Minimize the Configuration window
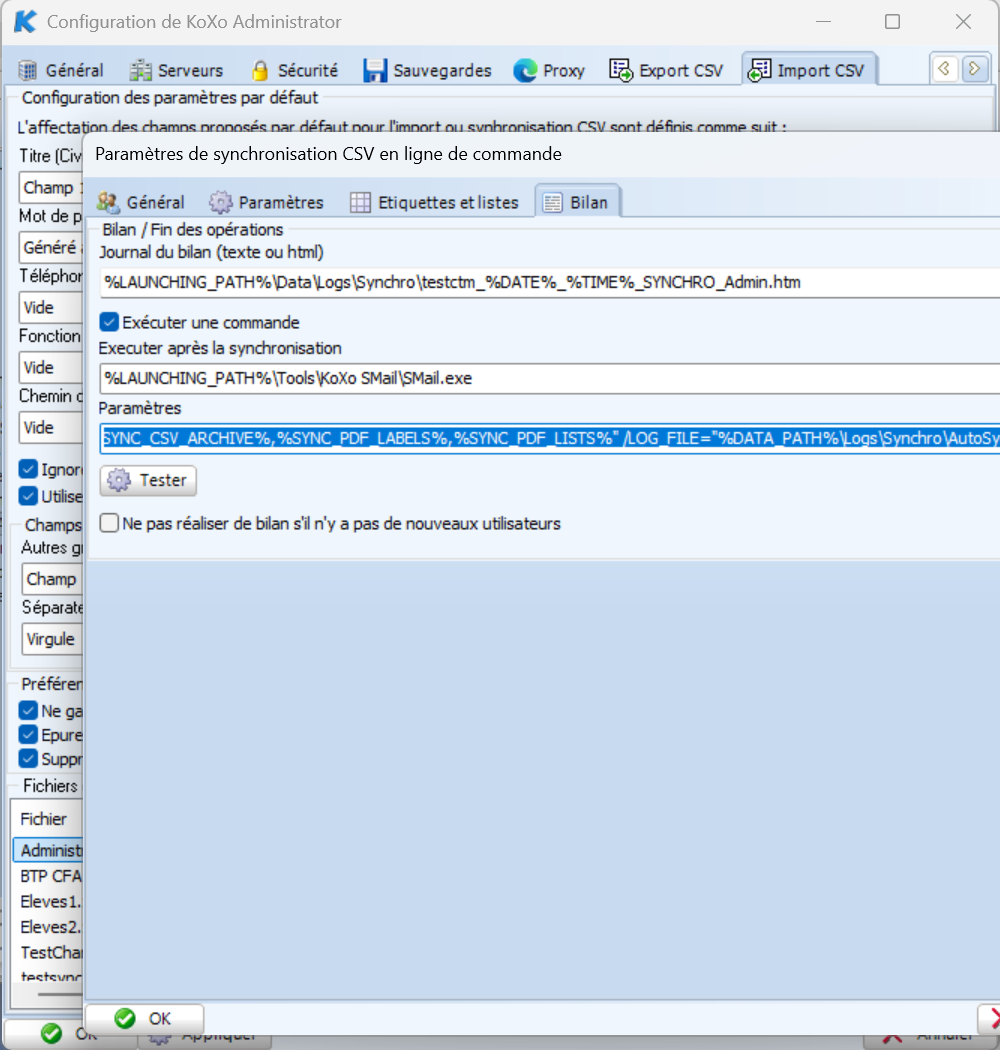The image size is (1000, 1050). [823, 21]
